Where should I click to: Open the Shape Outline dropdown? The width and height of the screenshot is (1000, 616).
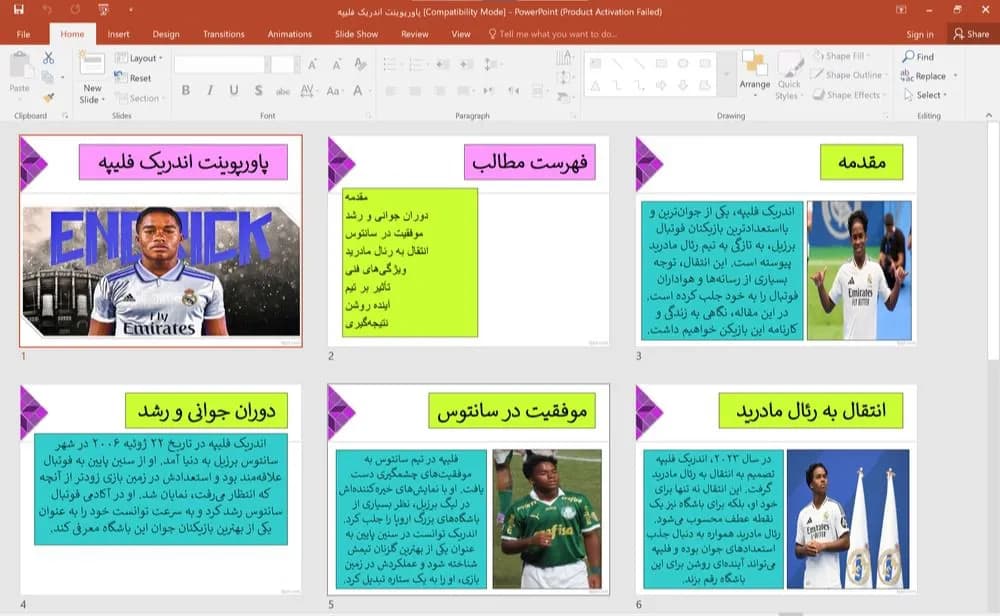pos(849,75)
